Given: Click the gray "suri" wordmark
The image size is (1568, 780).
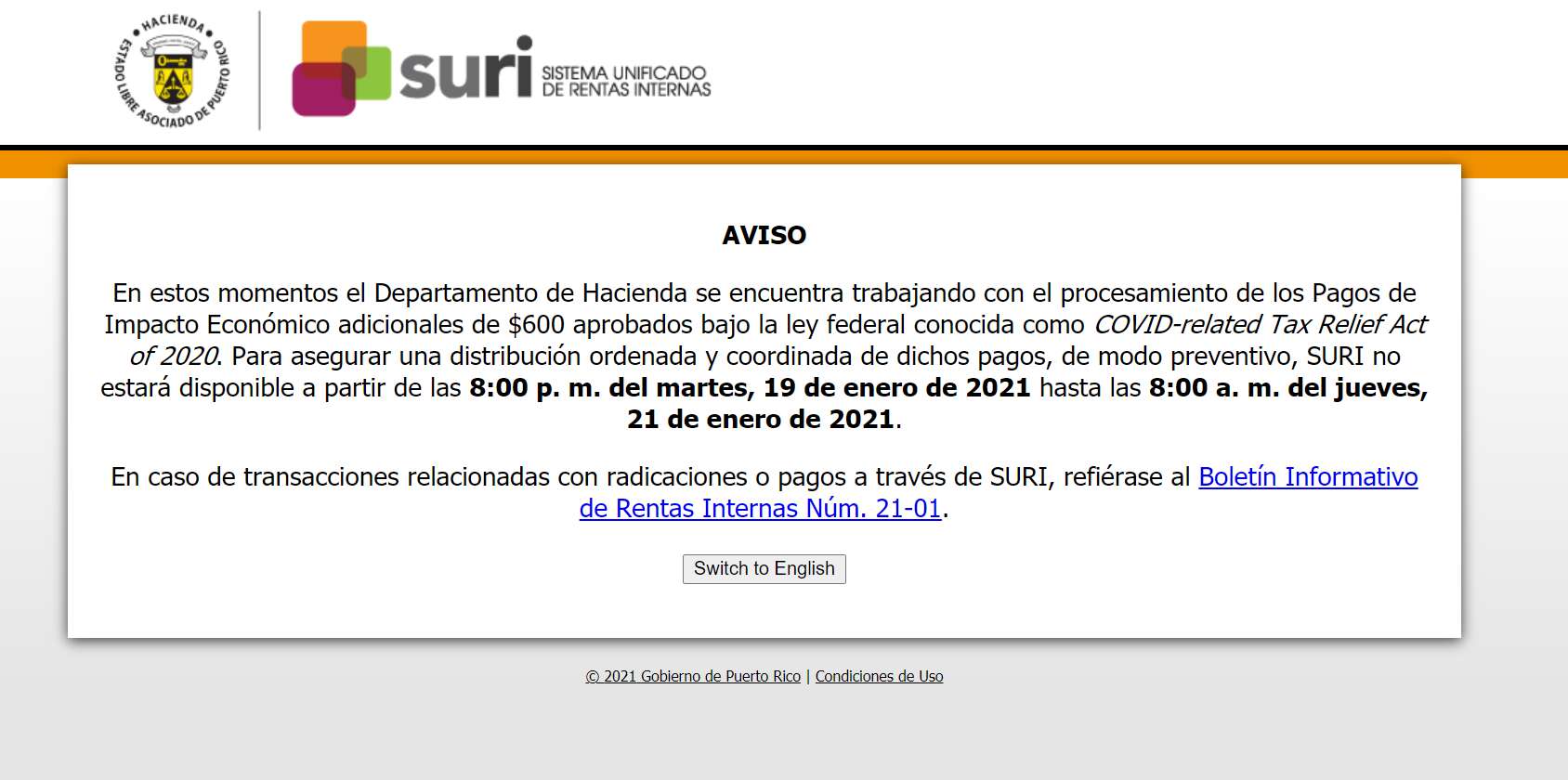Looking at the screenshot, I should coord(465,71).
